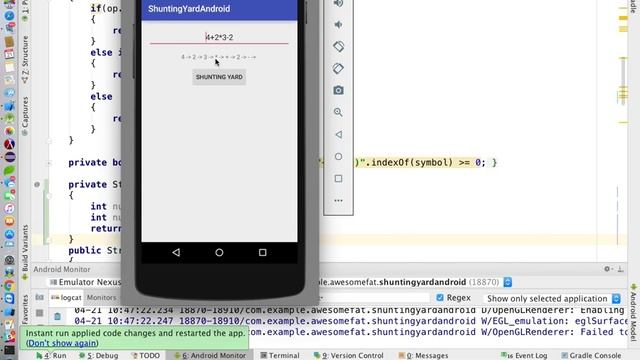Open Chrome from the Dock
The image size is (640, 360).
pyautogui.click(x=9, y=286)
